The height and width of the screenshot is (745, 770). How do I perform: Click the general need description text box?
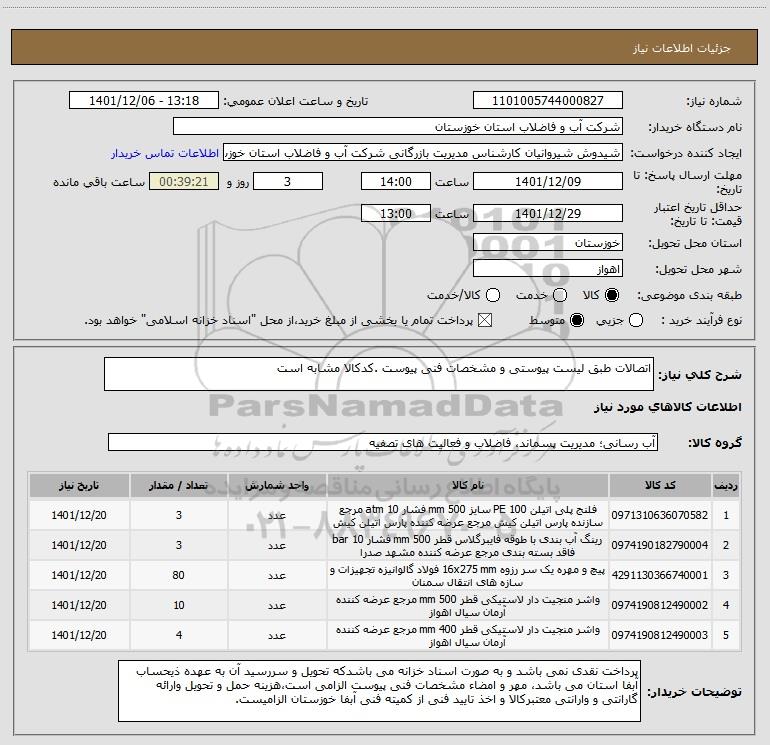click(379, 374)
